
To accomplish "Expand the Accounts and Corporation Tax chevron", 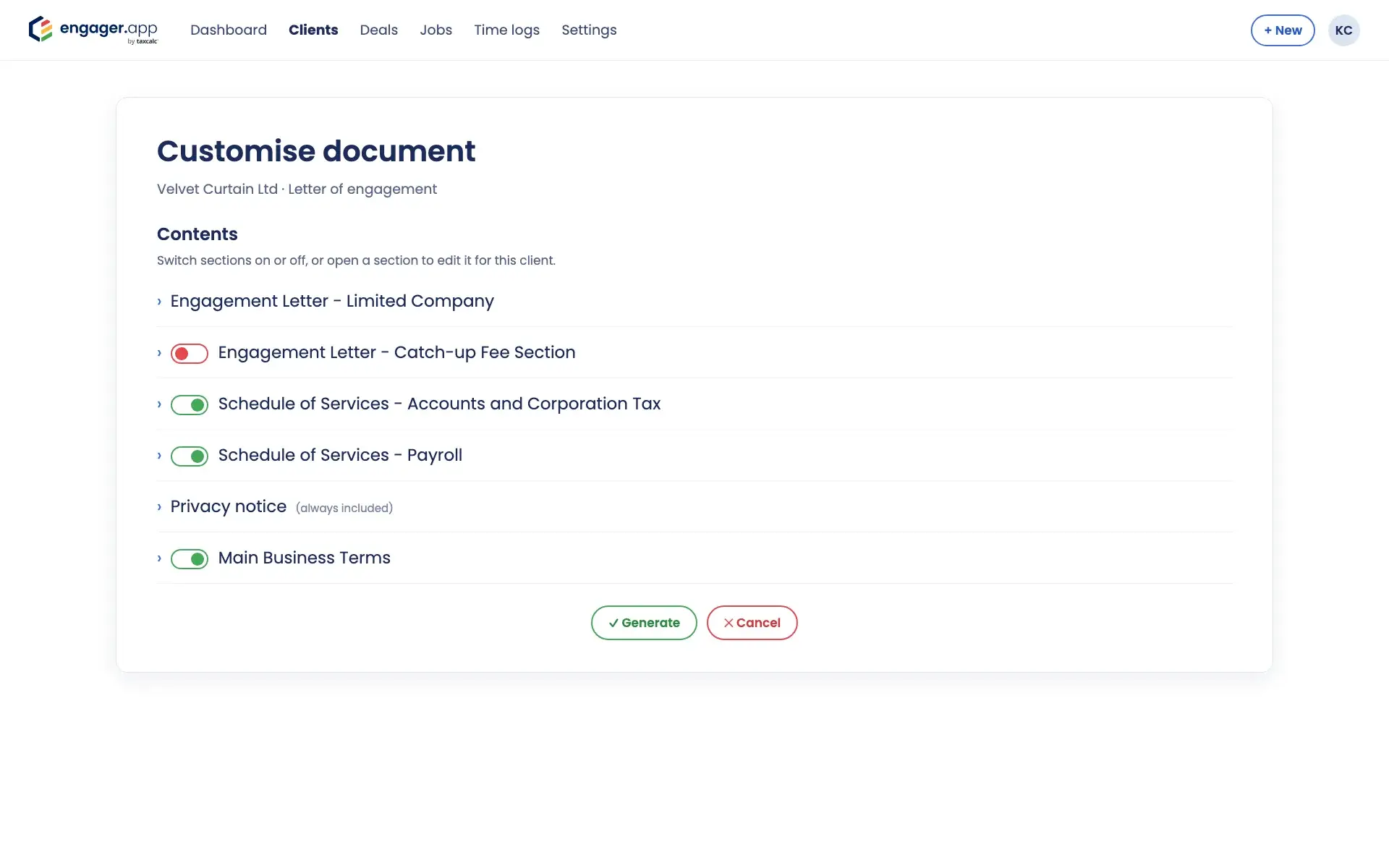I will [159, 404].
